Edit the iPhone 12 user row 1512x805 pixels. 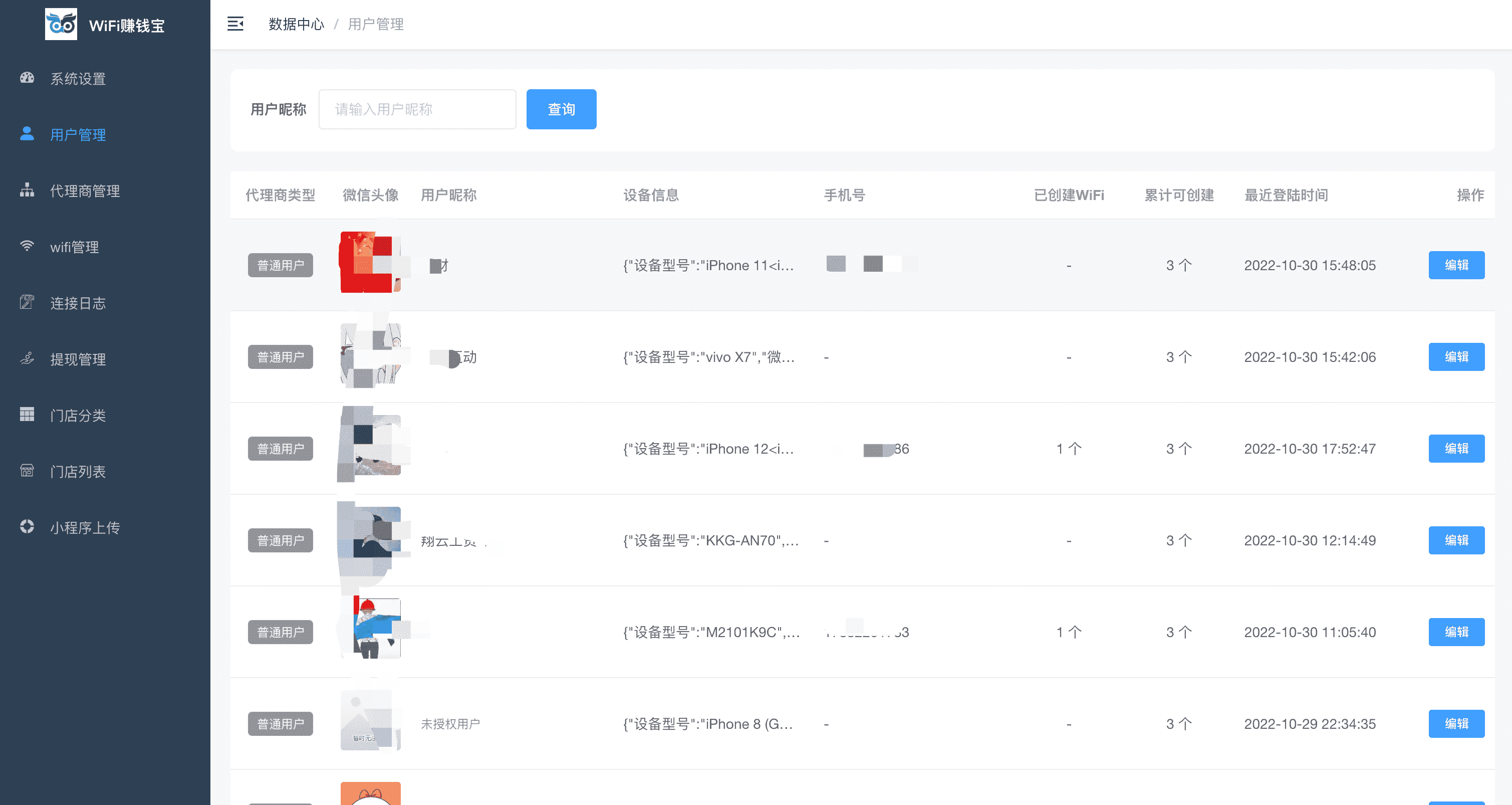pyautogui.click(x=1456, y=449)
